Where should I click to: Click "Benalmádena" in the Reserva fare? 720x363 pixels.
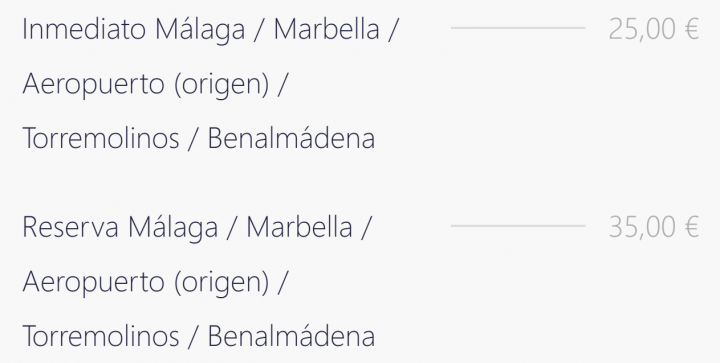coord(291,336)
